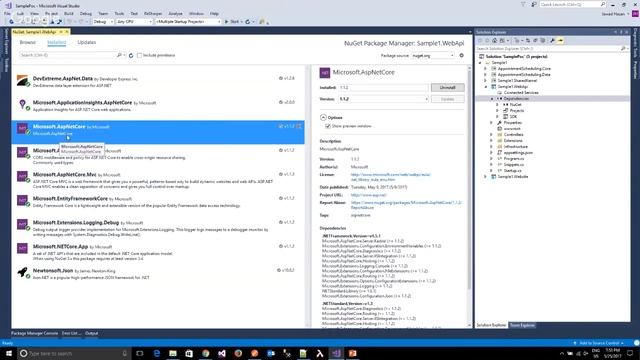Select appsettings.json in Solution Explorer

click(518, 153)
